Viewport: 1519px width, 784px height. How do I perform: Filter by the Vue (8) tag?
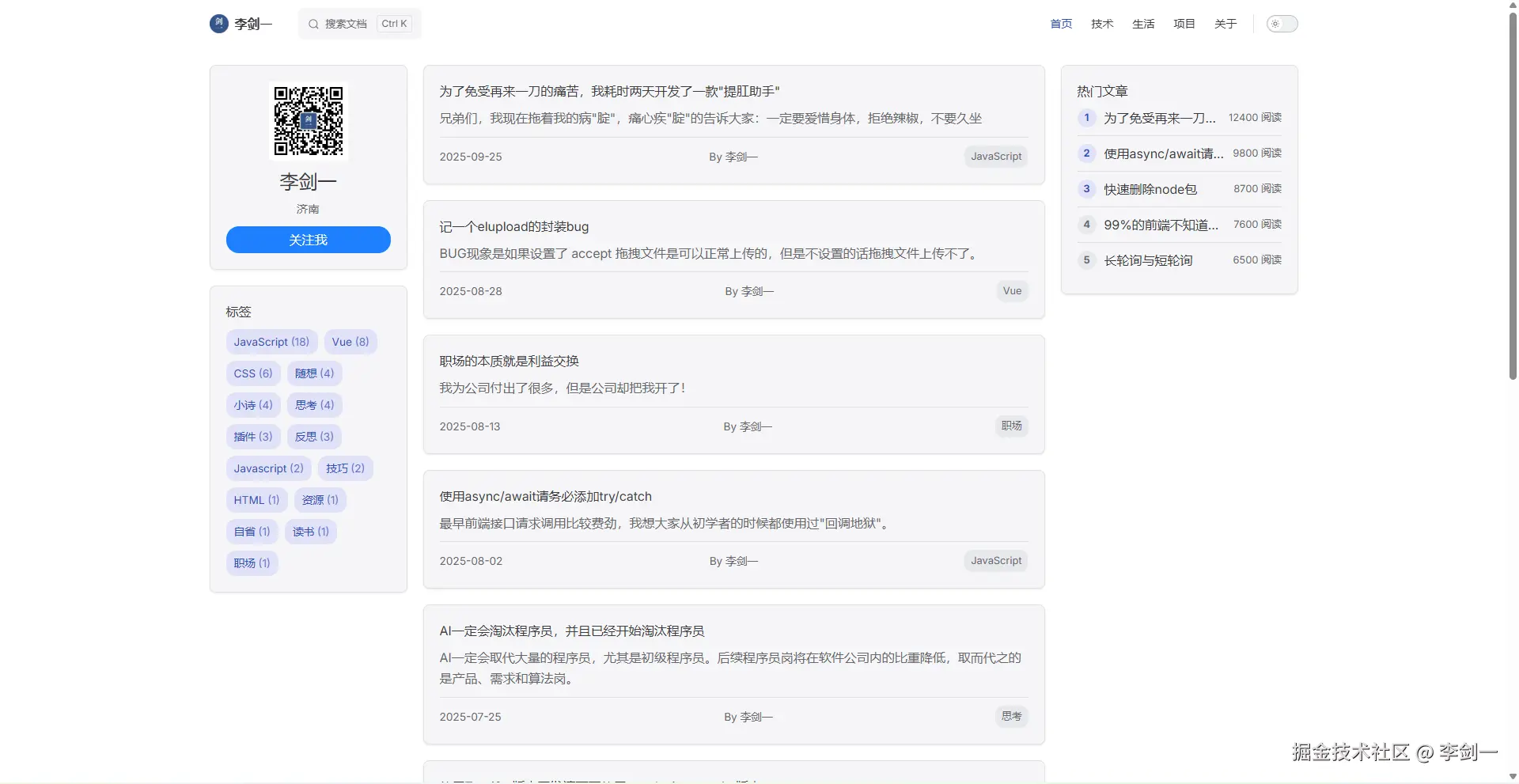[350, 342]
